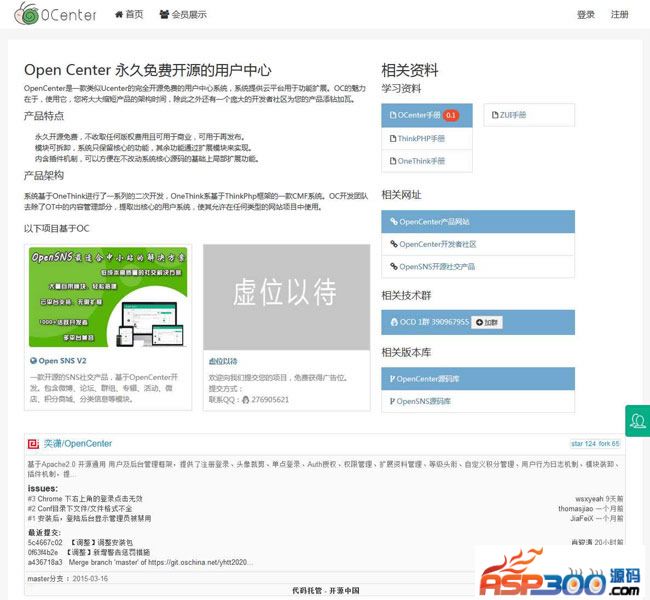The image size is (650, 600).
Task: Click the globe icon beside Open SNS V2
Action: [x=34, y=361]
